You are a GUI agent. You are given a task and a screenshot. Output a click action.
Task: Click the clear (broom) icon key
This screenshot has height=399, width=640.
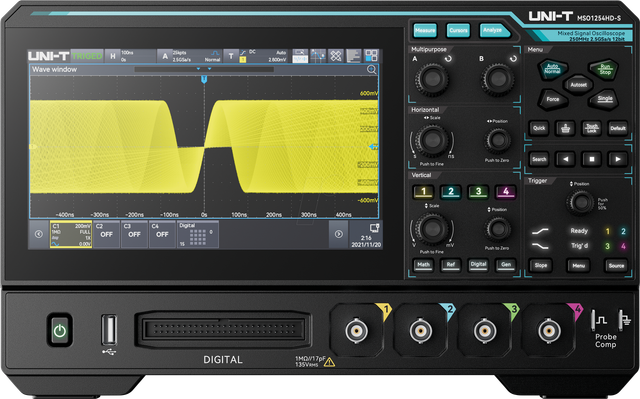(565, 129)
